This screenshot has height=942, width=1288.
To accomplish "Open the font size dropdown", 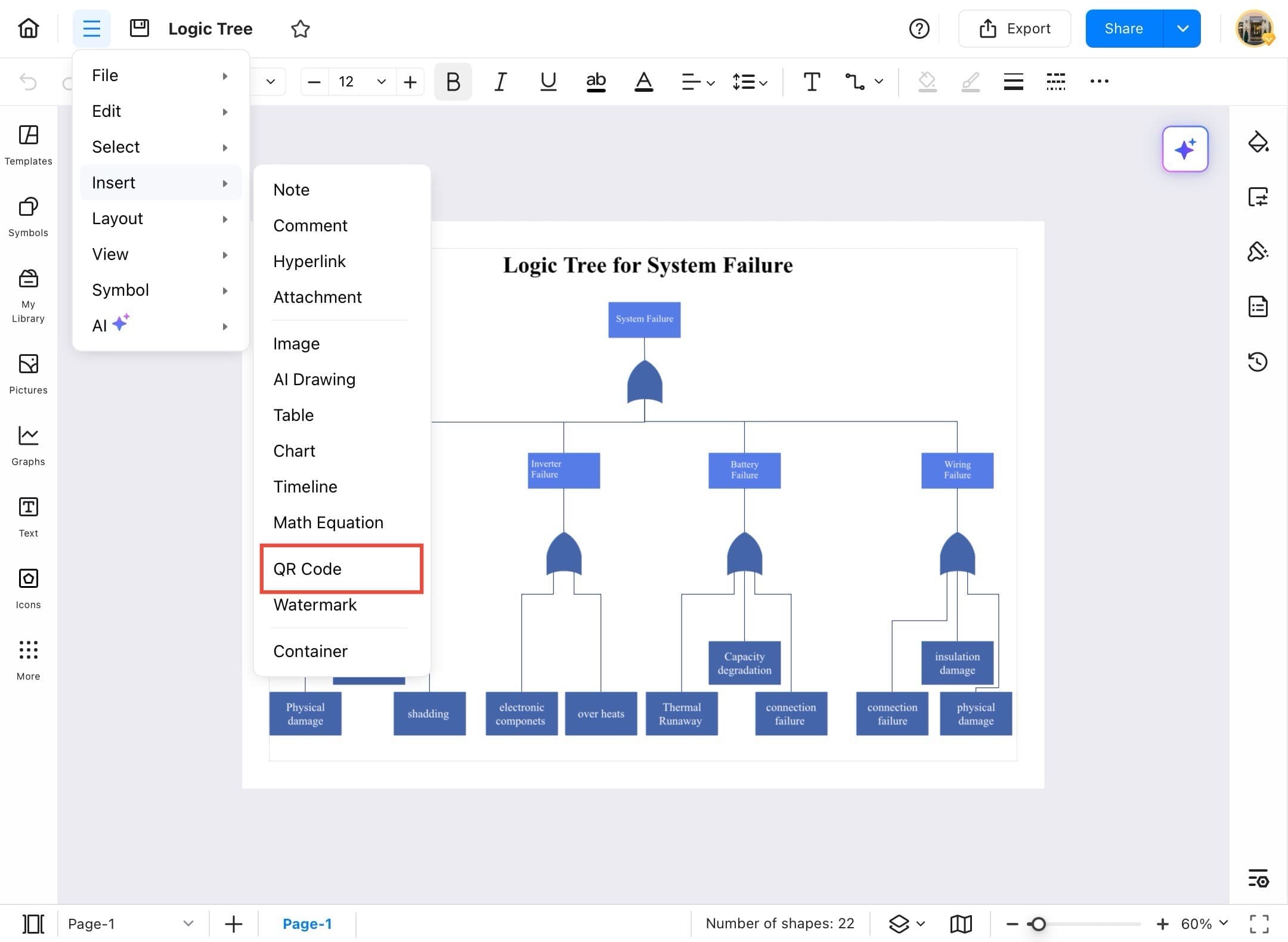I will (x=381, y=82).
